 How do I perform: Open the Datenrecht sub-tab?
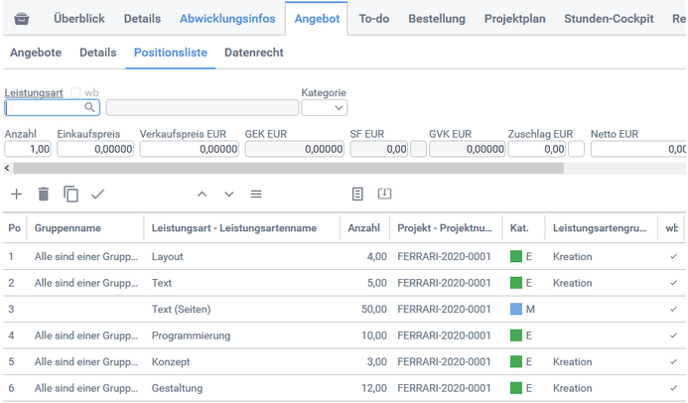[x=253, y=53]
